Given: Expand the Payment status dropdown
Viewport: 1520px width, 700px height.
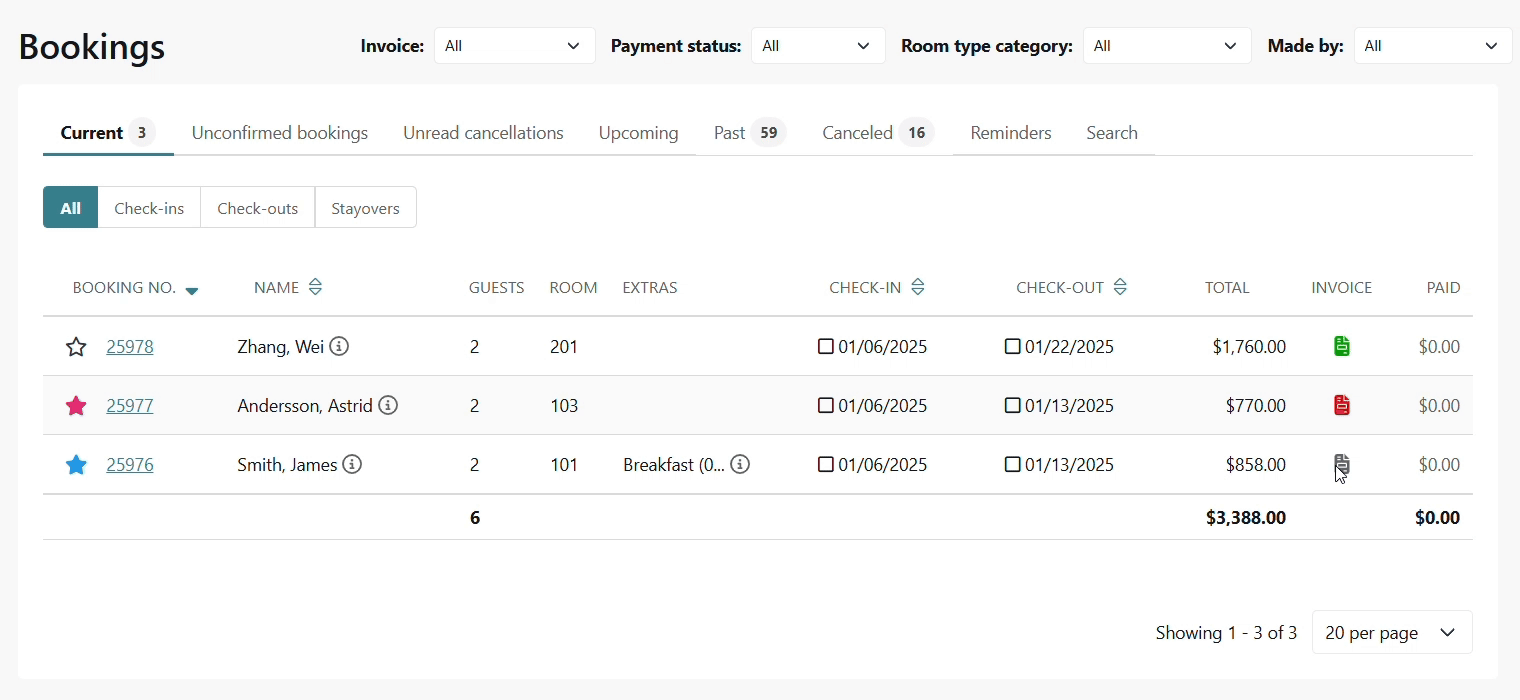Looking at the screenshot, I should (817, 46).
